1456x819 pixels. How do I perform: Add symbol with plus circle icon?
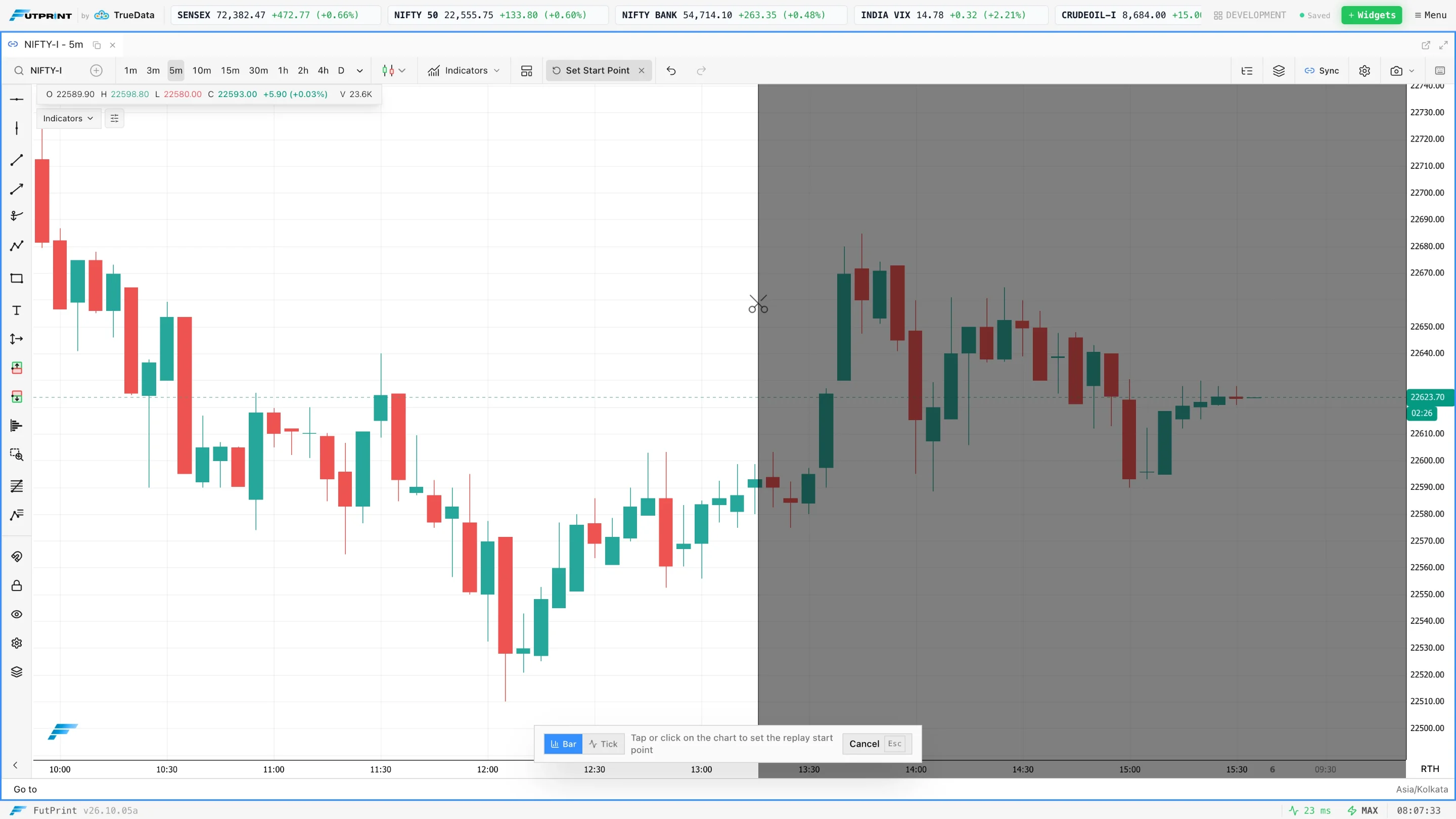(96, 71)
